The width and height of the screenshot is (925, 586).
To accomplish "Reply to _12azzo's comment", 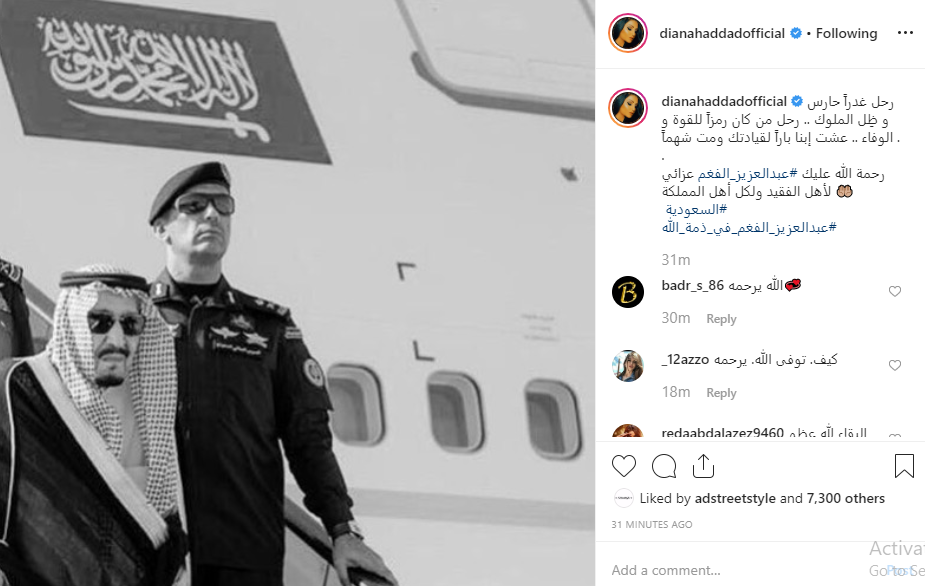I will (x=721, y=393).
